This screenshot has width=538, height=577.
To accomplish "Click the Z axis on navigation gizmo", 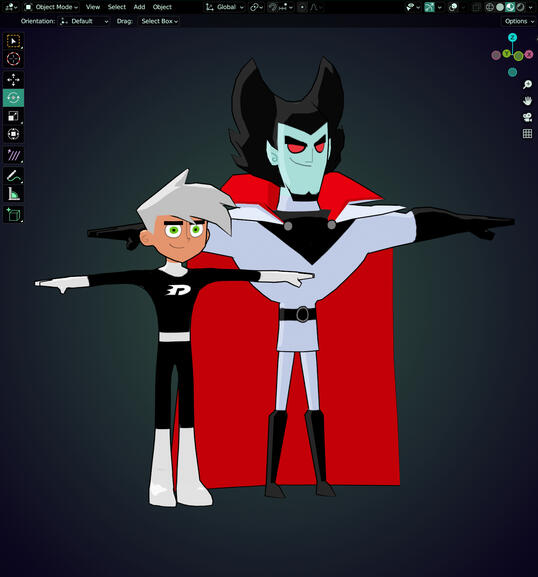I will [x=512, y=38].
